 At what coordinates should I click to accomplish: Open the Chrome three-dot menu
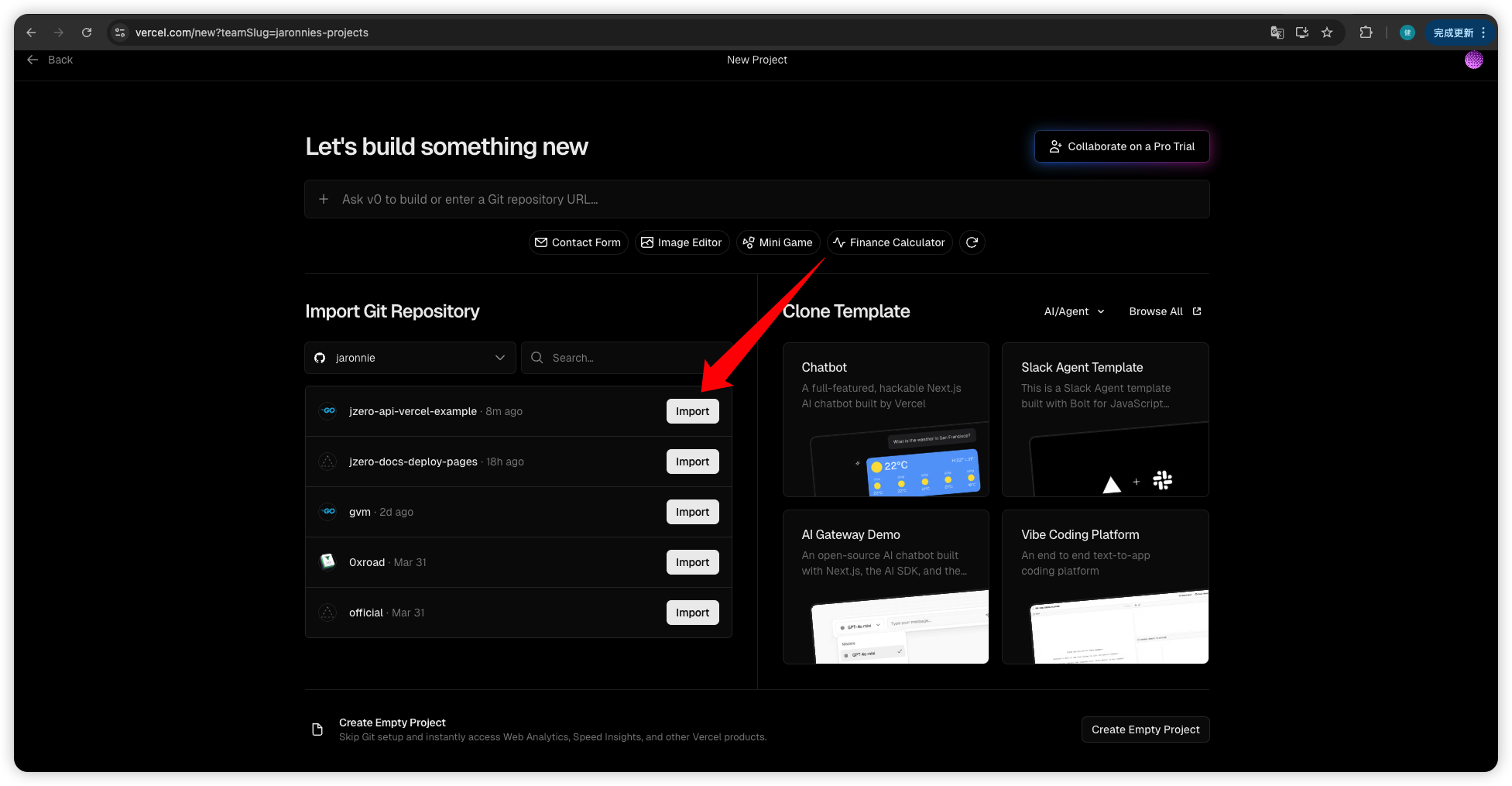[x=1483, y=33]
